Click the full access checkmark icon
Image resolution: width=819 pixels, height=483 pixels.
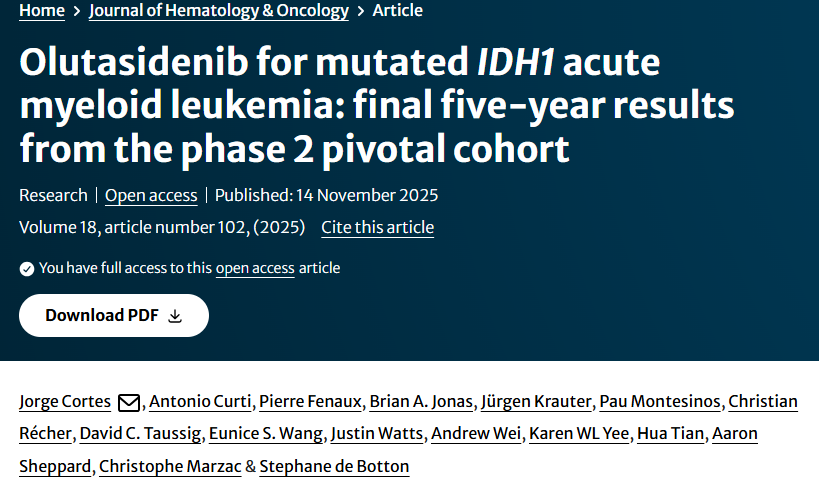[27, 268]
